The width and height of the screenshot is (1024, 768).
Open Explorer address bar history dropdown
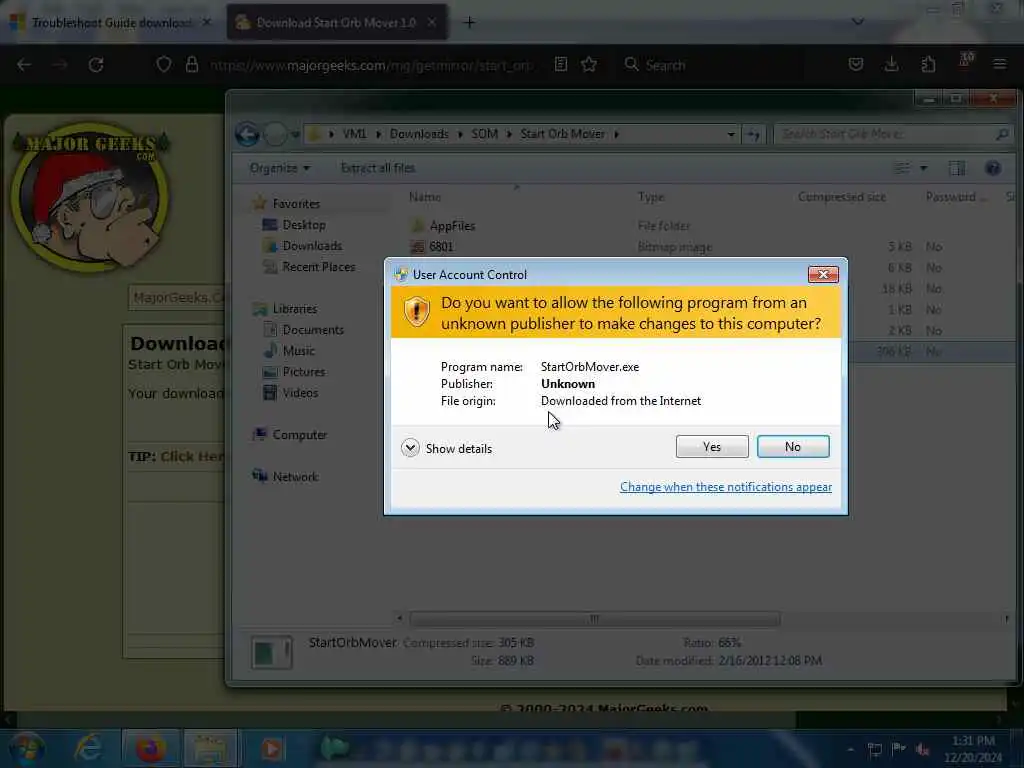(x=731, y=135)
